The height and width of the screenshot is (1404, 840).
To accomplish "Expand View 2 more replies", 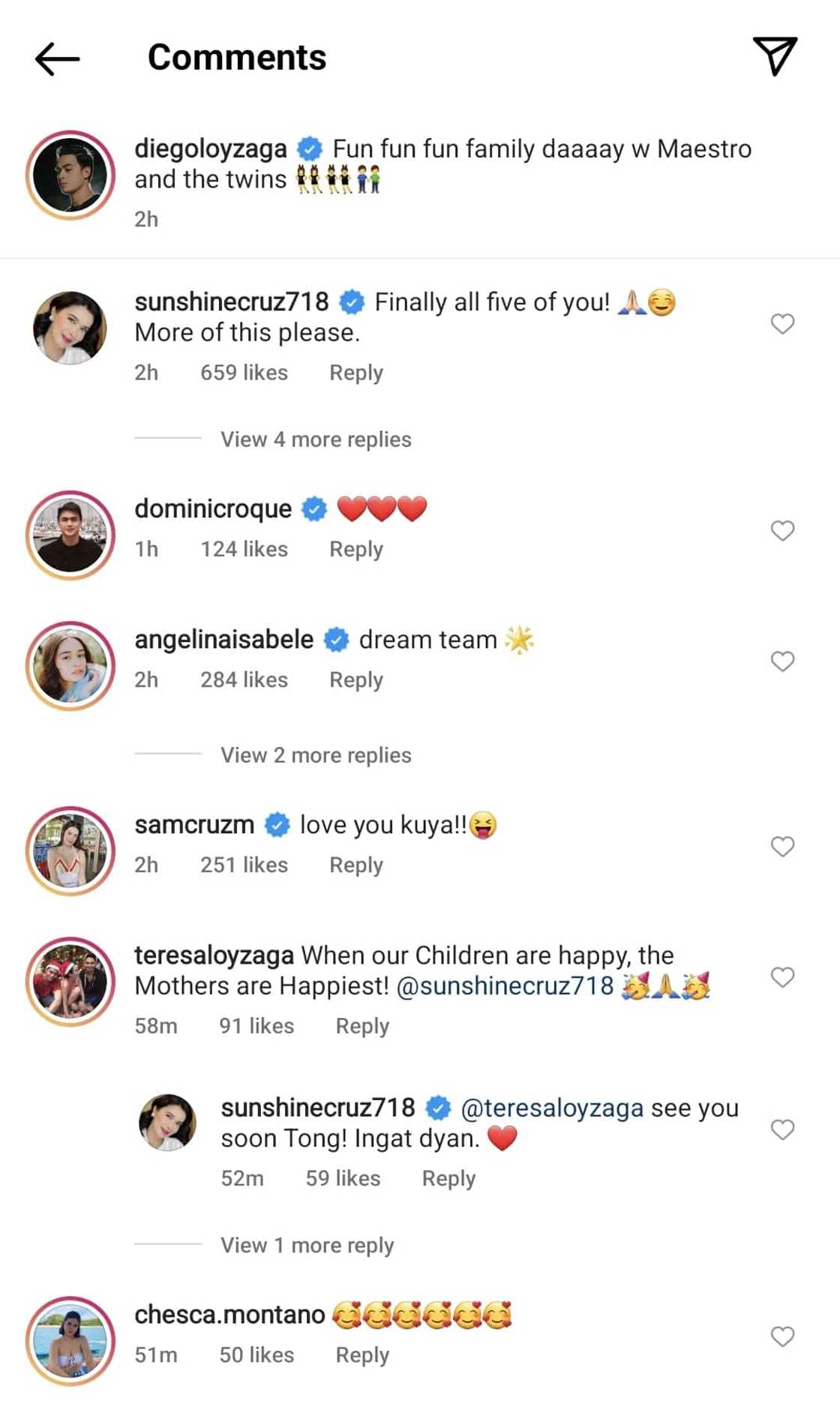I will [316, 755].
